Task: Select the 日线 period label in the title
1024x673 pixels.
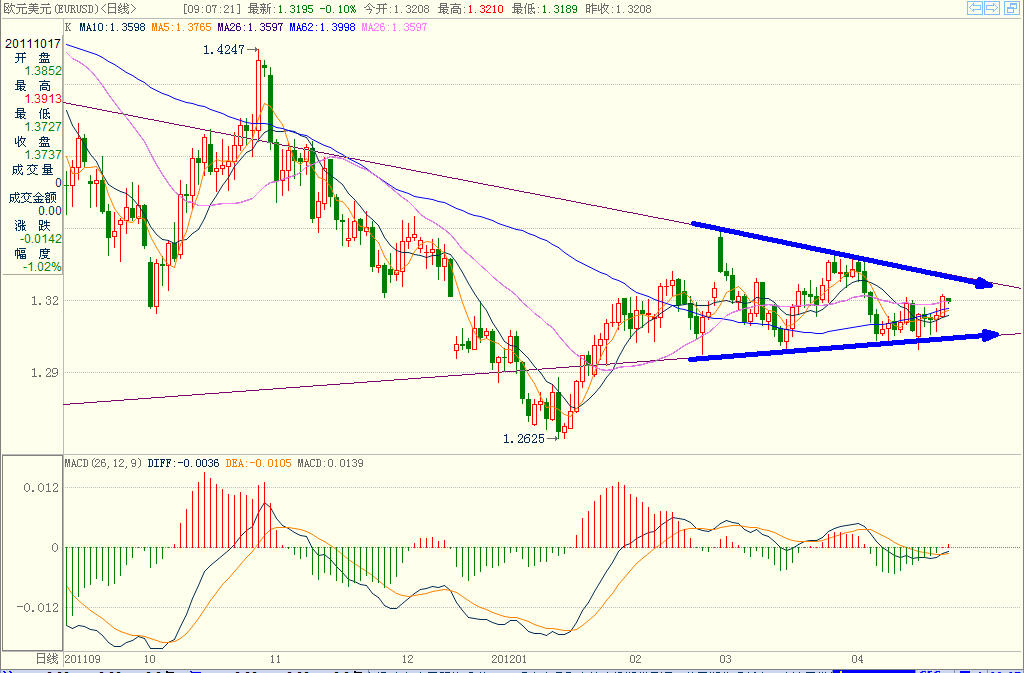Action: [118, 9]
